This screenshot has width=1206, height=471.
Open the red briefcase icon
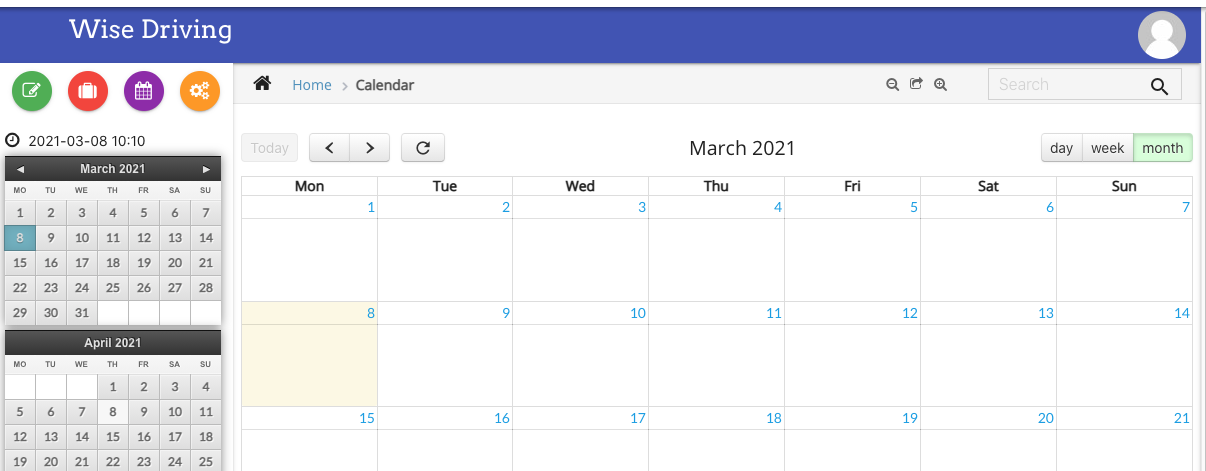[x=88, y=91]
